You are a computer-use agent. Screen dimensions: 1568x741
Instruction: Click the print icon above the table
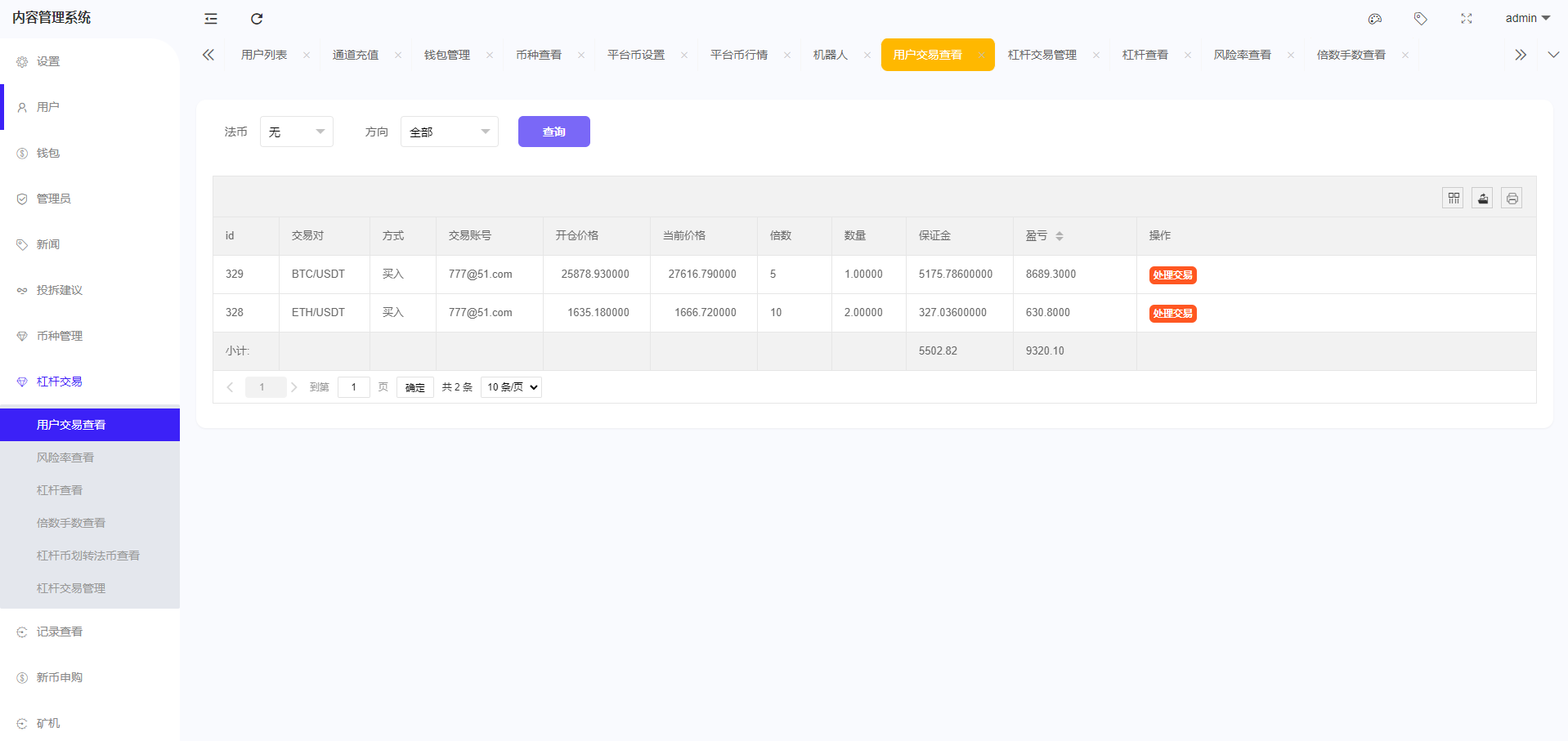(1512, 198)
